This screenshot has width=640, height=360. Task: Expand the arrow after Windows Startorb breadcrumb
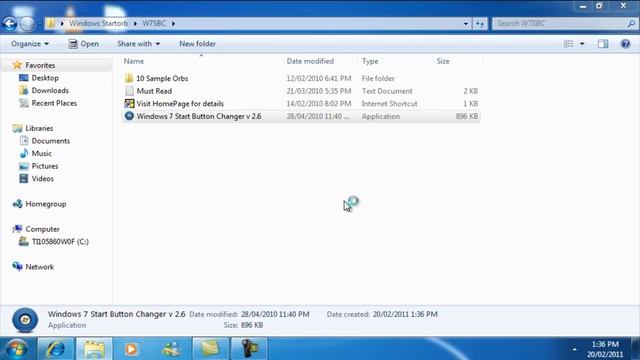pos(135,23)
